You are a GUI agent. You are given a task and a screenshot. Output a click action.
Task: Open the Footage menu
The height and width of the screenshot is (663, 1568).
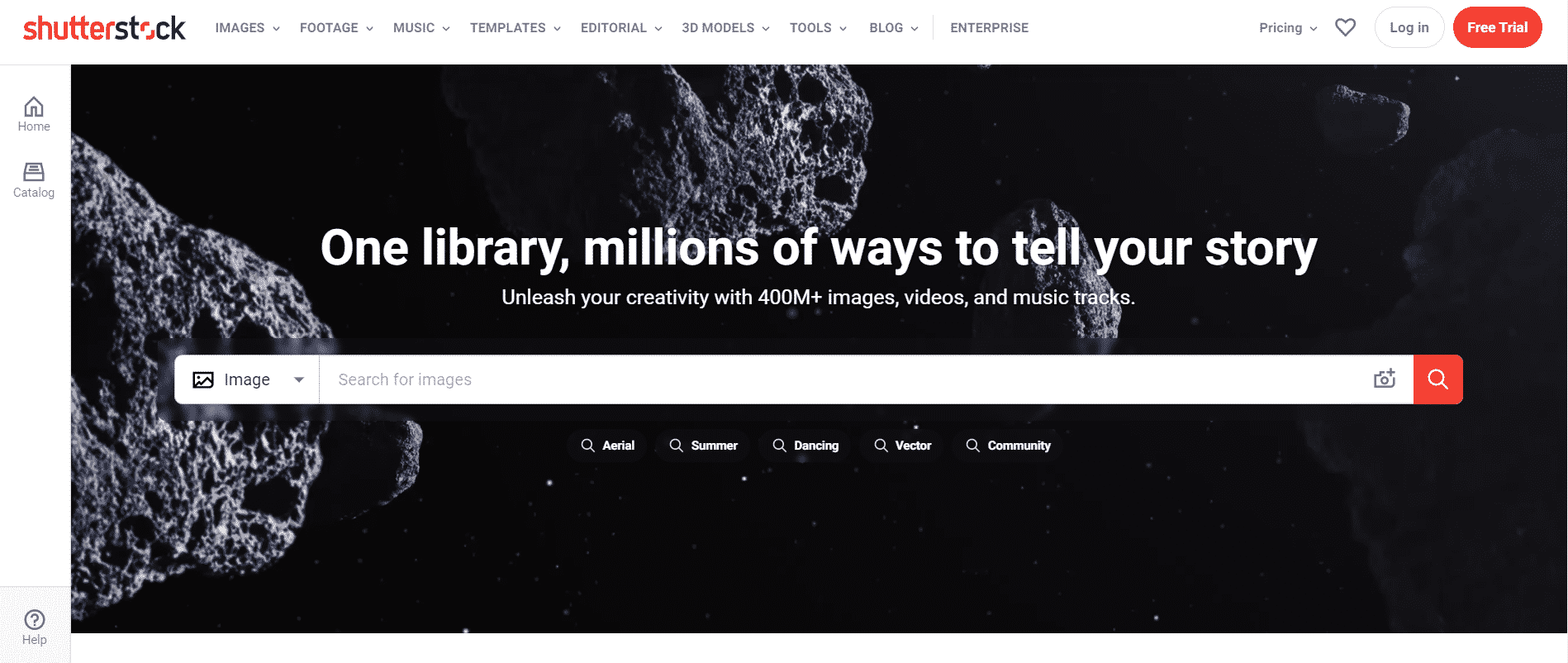(336, 28)
